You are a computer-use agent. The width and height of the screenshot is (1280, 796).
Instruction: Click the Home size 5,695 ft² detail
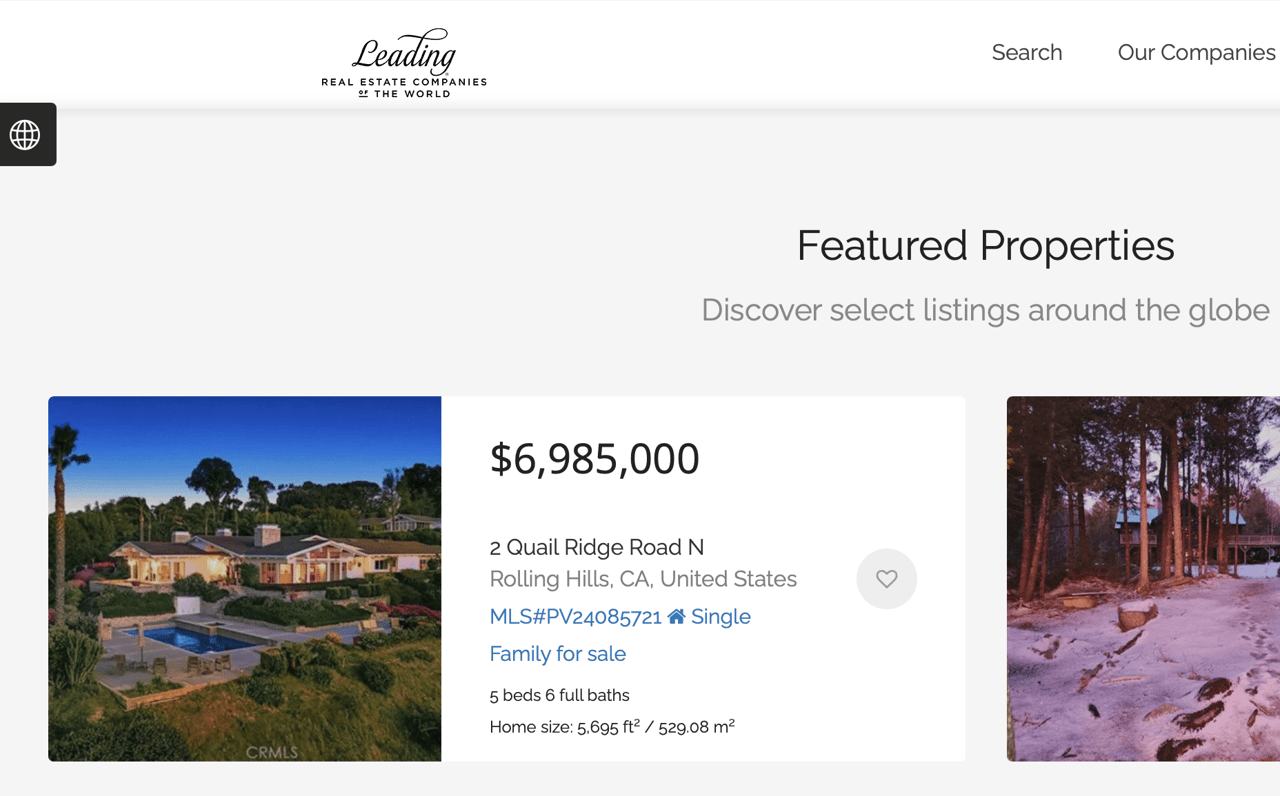click(x=612, y=727)
